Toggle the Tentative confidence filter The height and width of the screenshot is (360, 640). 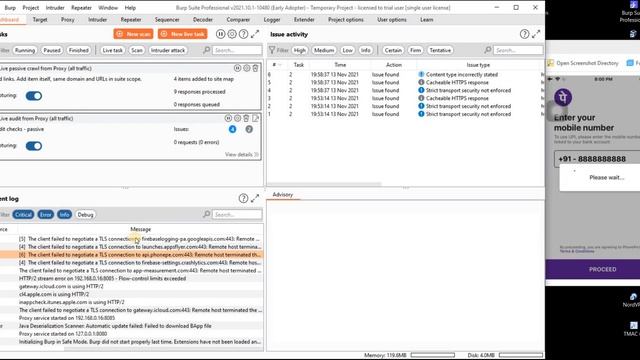point(440,50)
